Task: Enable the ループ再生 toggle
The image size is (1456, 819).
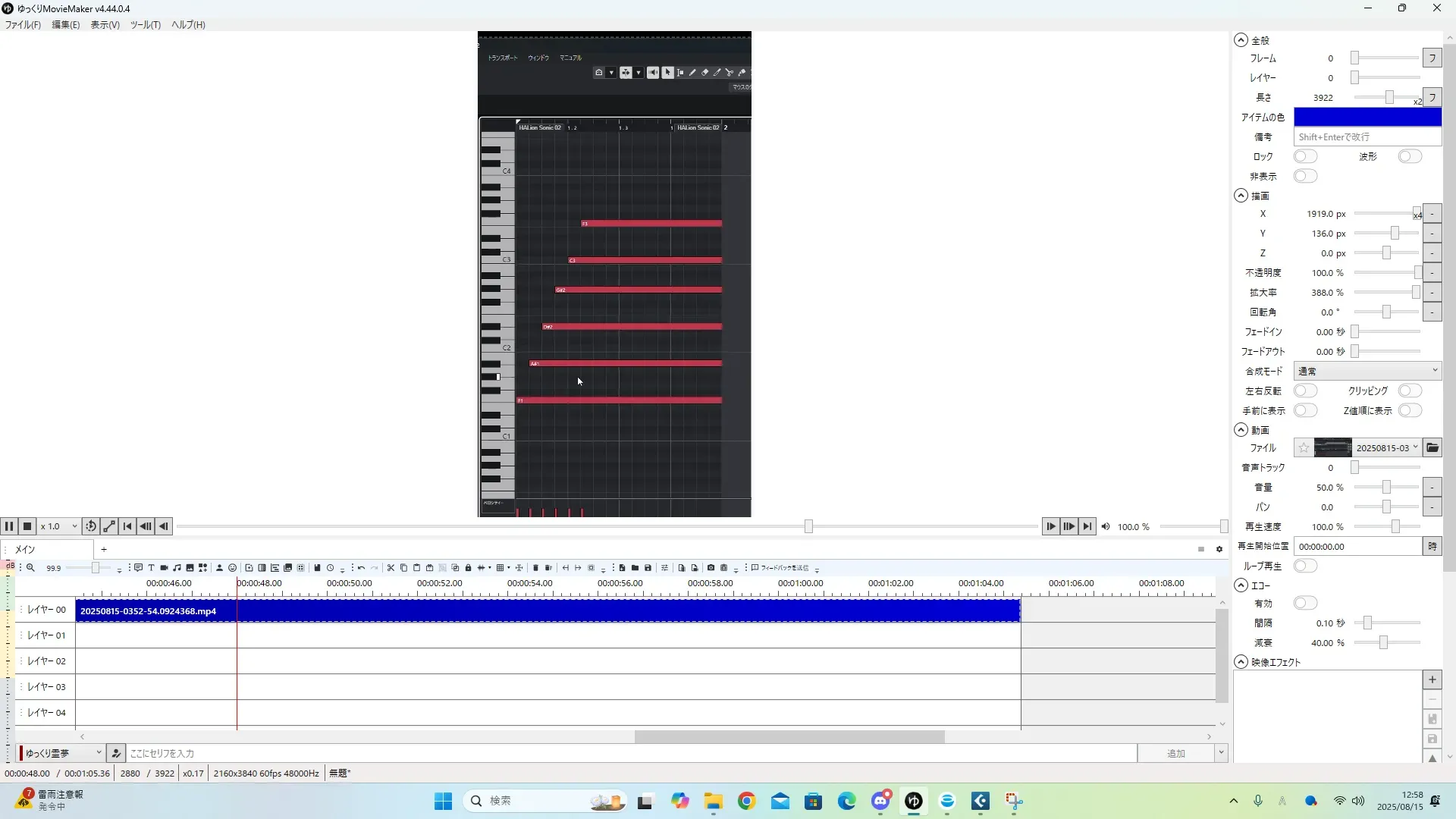Action: click(x=1304, y=566)
